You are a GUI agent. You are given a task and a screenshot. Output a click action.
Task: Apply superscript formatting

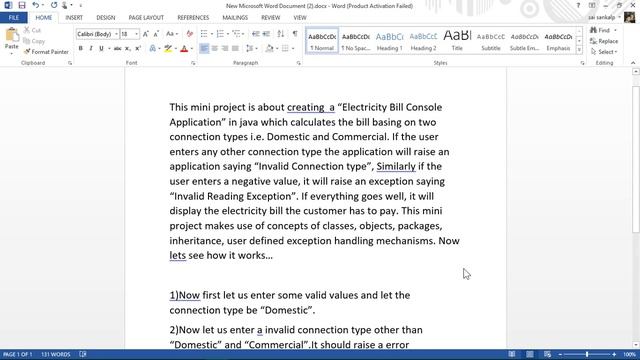tap(138, 49)
